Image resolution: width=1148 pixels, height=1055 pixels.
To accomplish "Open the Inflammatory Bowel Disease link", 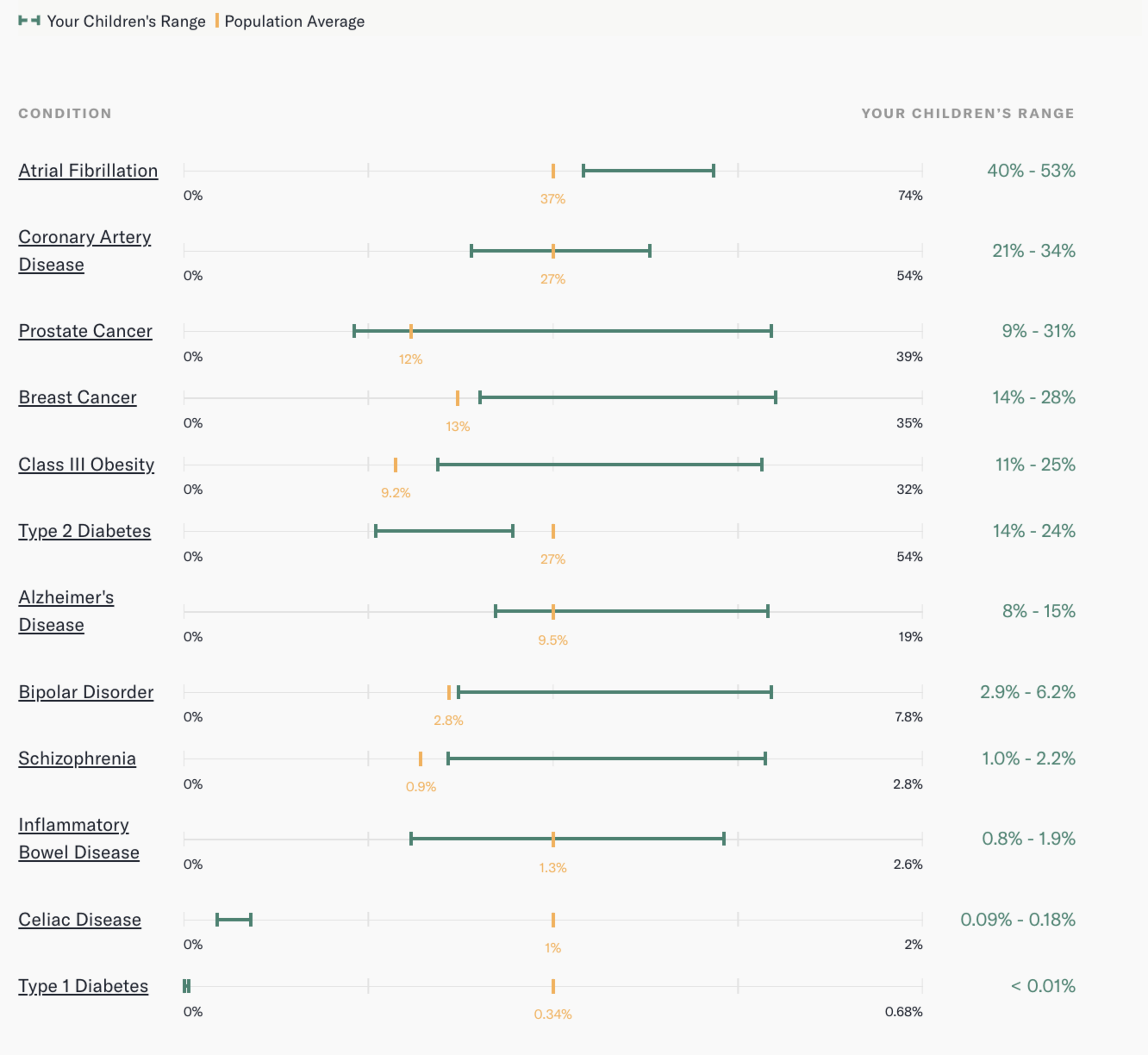I will click(x=79, y=839).
